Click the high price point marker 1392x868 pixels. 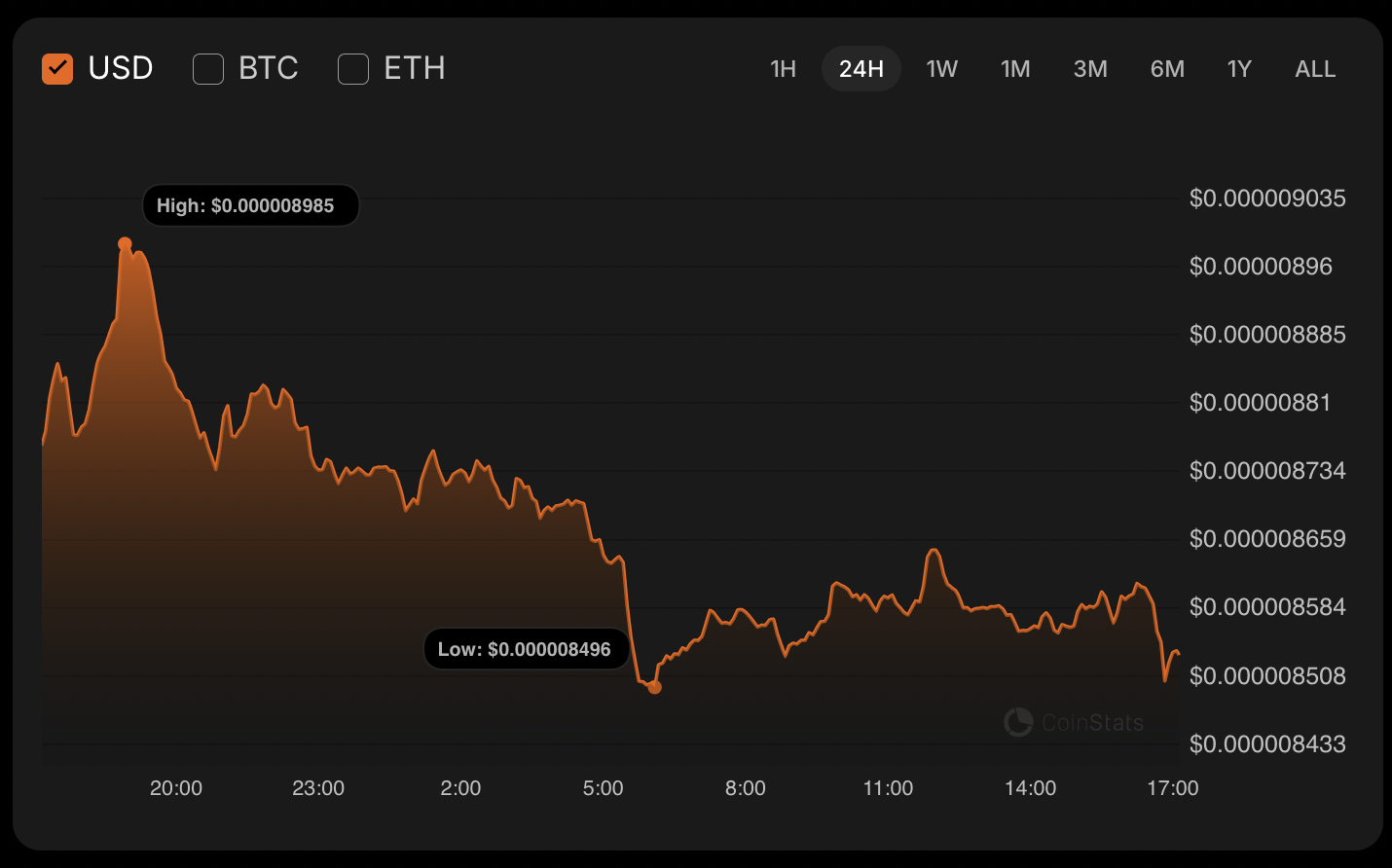pyautogui.click(x=125, y=244)
